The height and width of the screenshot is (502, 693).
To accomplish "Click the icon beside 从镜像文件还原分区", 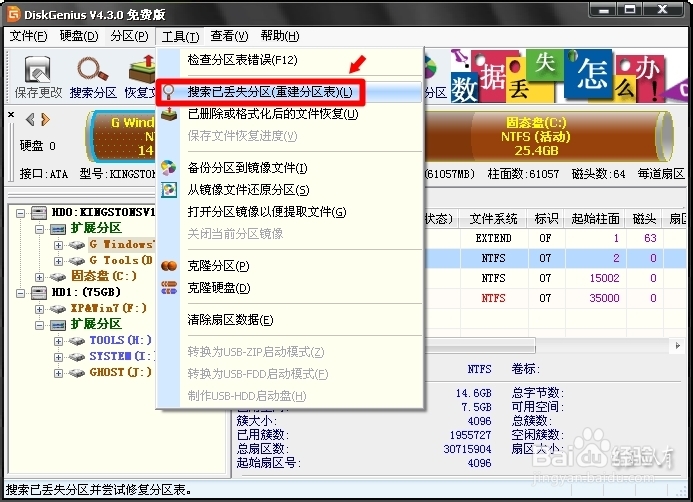I will 168,190.
